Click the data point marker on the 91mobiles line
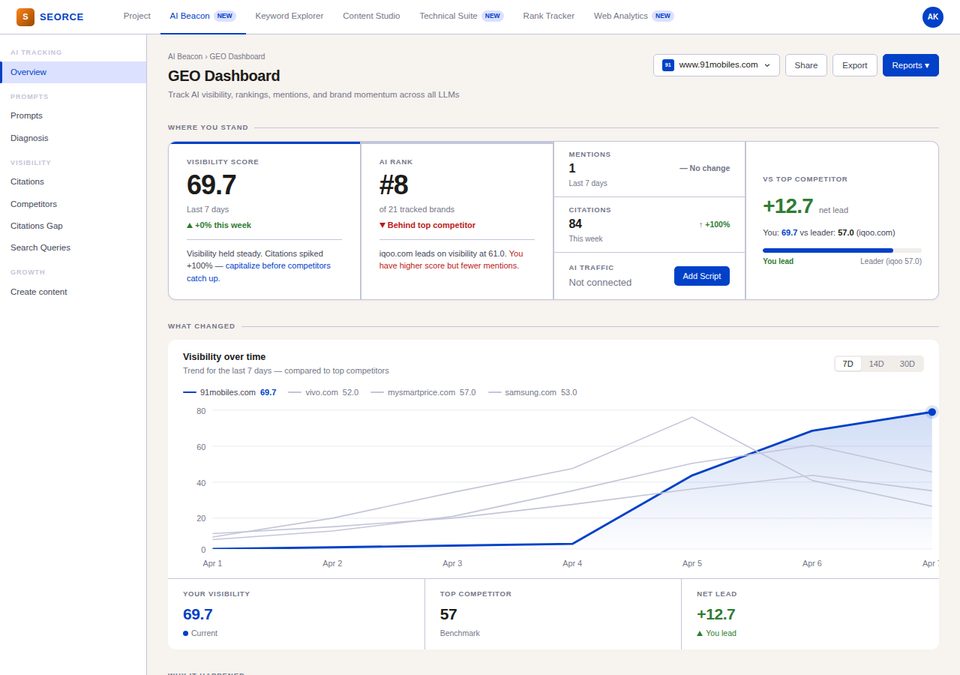The width and height of the screenshot is (960, 675). coord(931,412)
